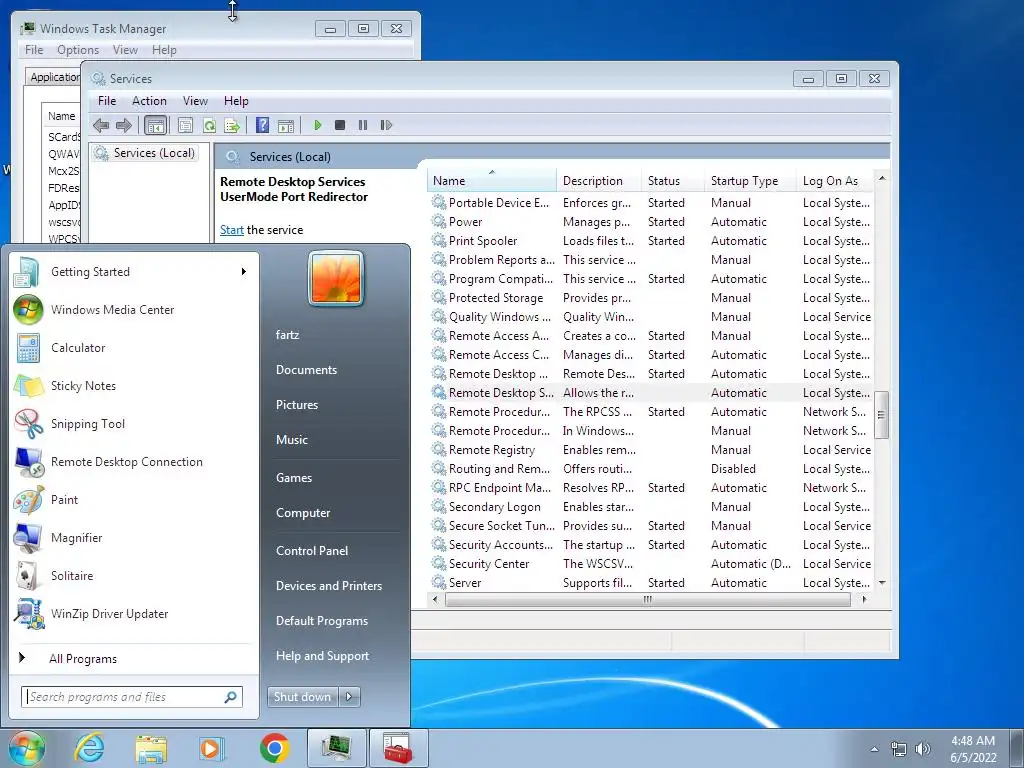This screenshot has height=768, width=1024.
Task: Click the Restart Service toolbar icon
Action: point(387,125)
